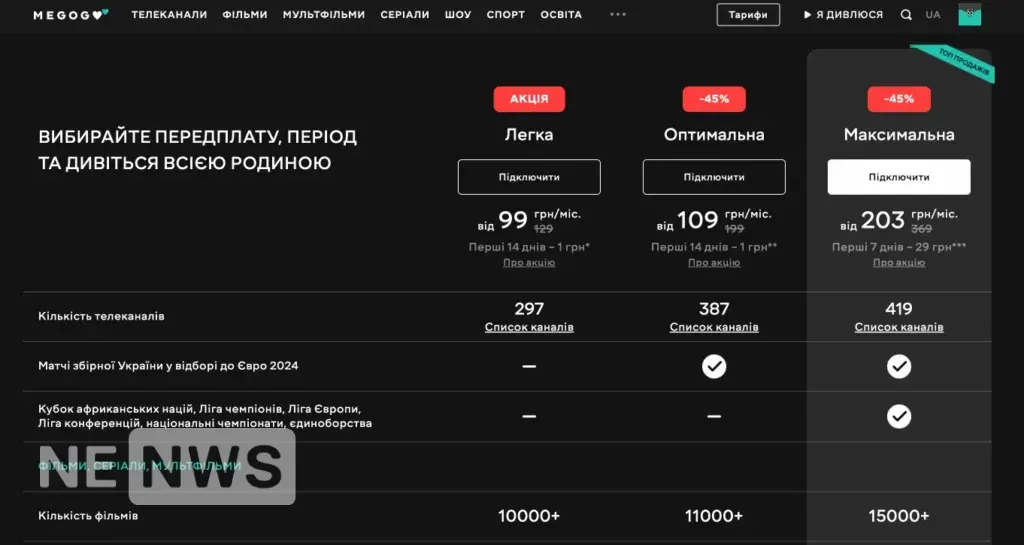Click the 109 грн/міс. price
This screenshot has width=1024, height=545.
714,220
